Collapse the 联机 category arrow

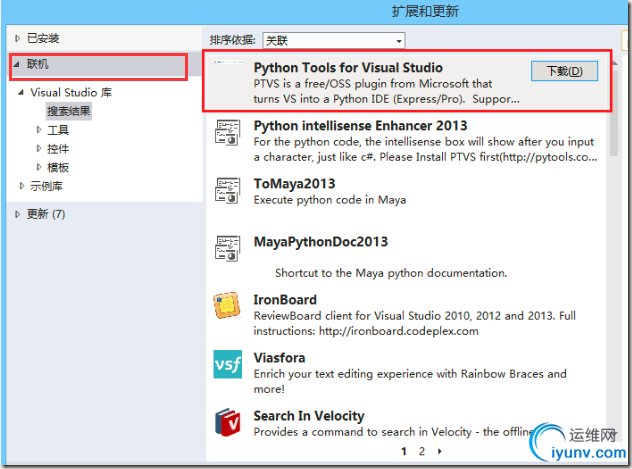tap(17, 64)
